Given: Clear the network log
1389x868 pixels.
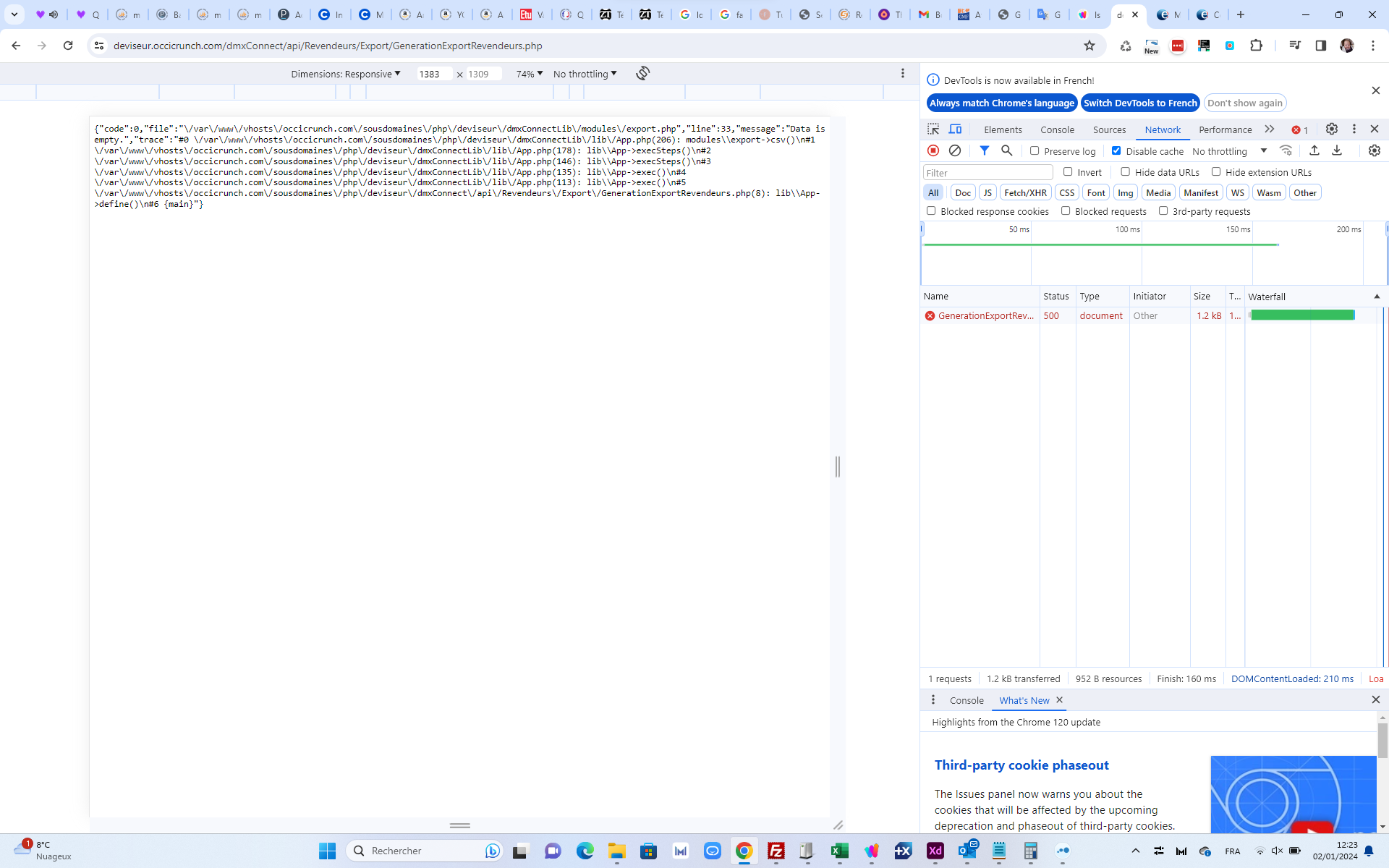Looking at the screenshot, I should [x=955, y=150].
